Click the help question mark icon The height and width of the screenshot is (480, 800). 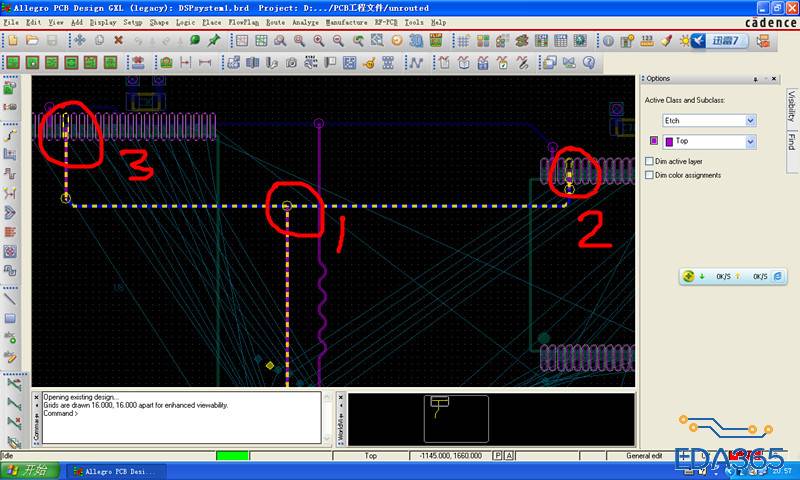point(589,63)
